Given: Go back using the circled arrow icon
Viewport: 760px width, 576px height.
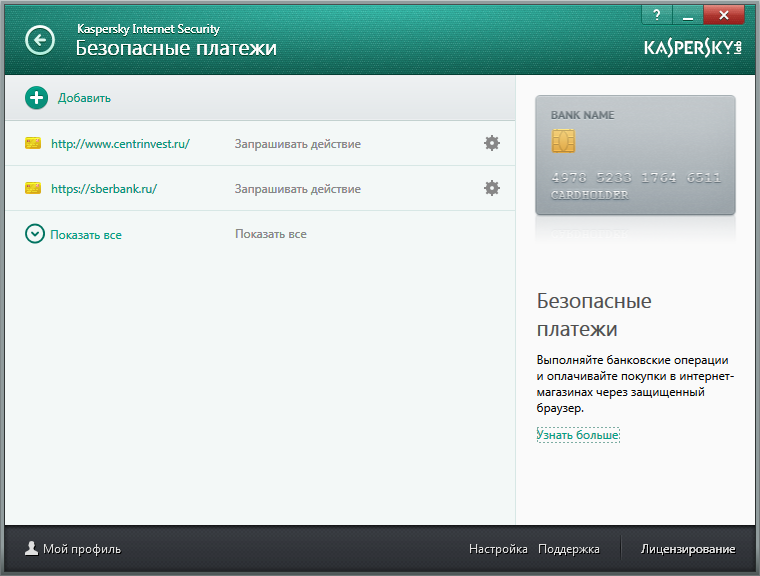Looking at the screenshot, I should (40, 40).
